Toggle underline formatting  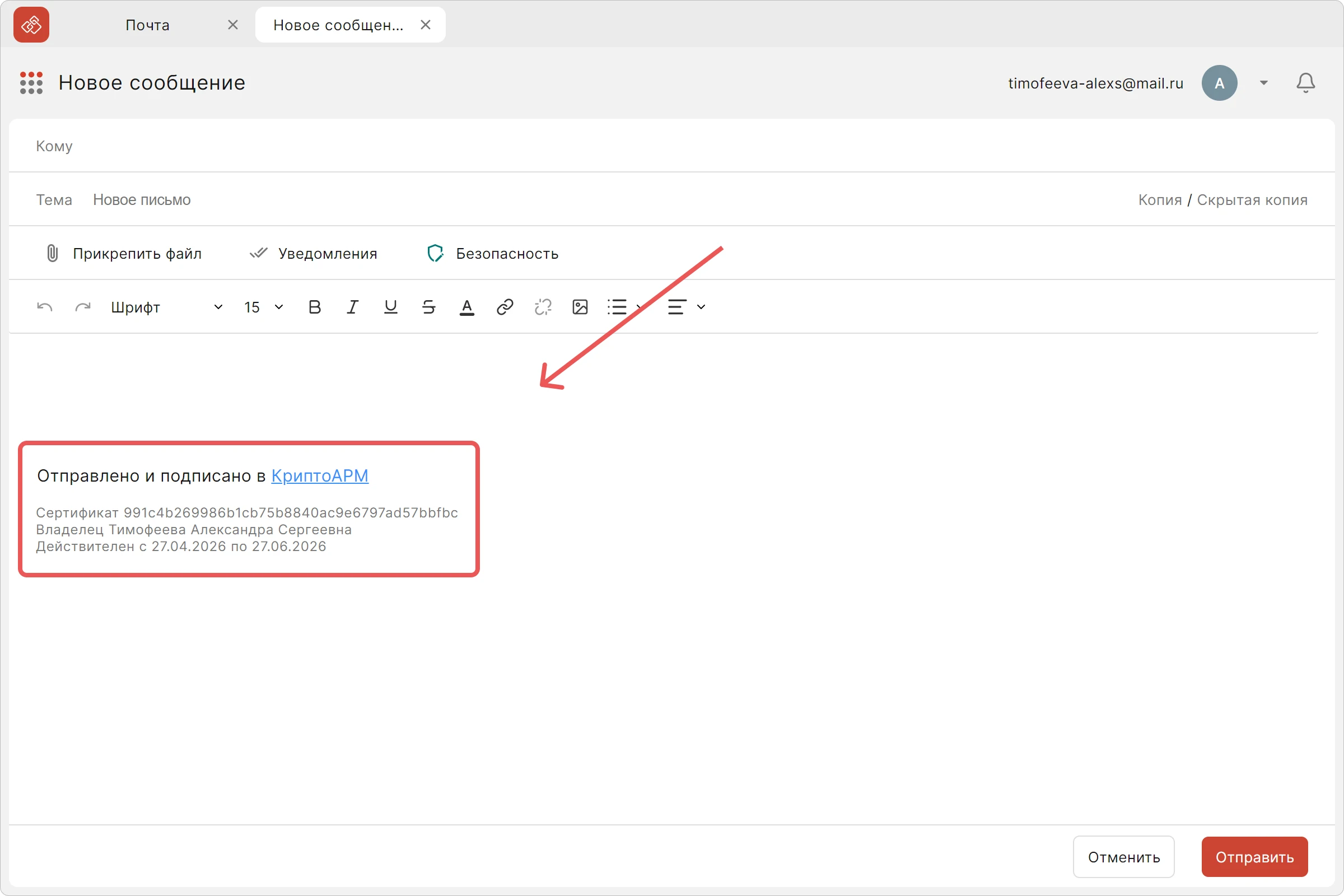point(390,307)
